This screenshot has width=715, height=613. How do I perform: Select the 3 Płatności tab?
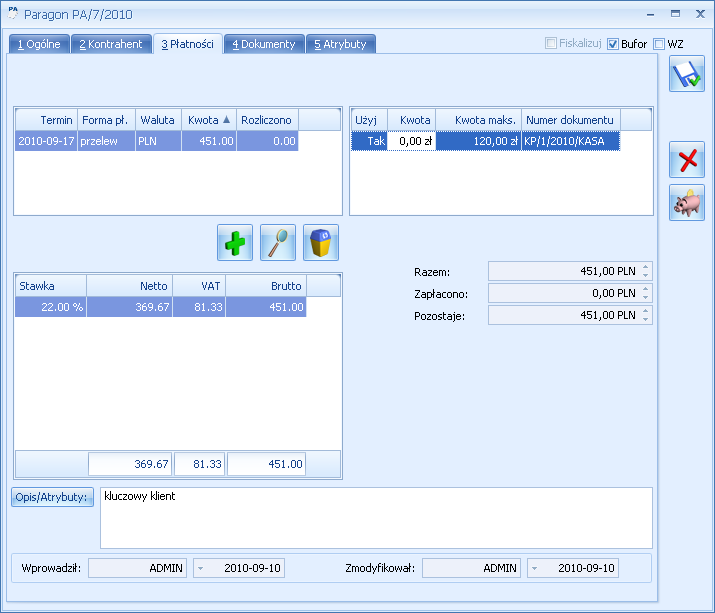[188, 44]
